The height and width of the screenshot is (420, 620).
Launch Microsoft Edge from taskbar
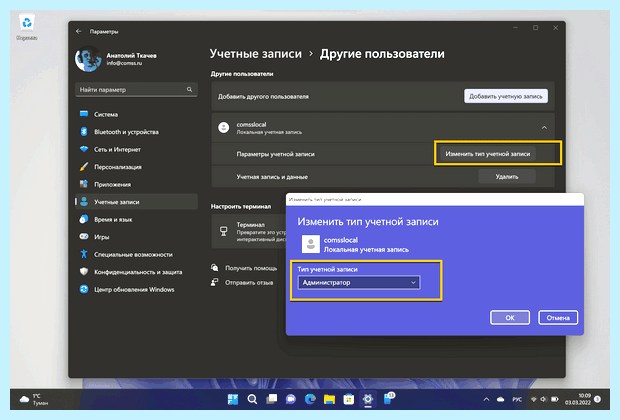[x=310, y=399]
